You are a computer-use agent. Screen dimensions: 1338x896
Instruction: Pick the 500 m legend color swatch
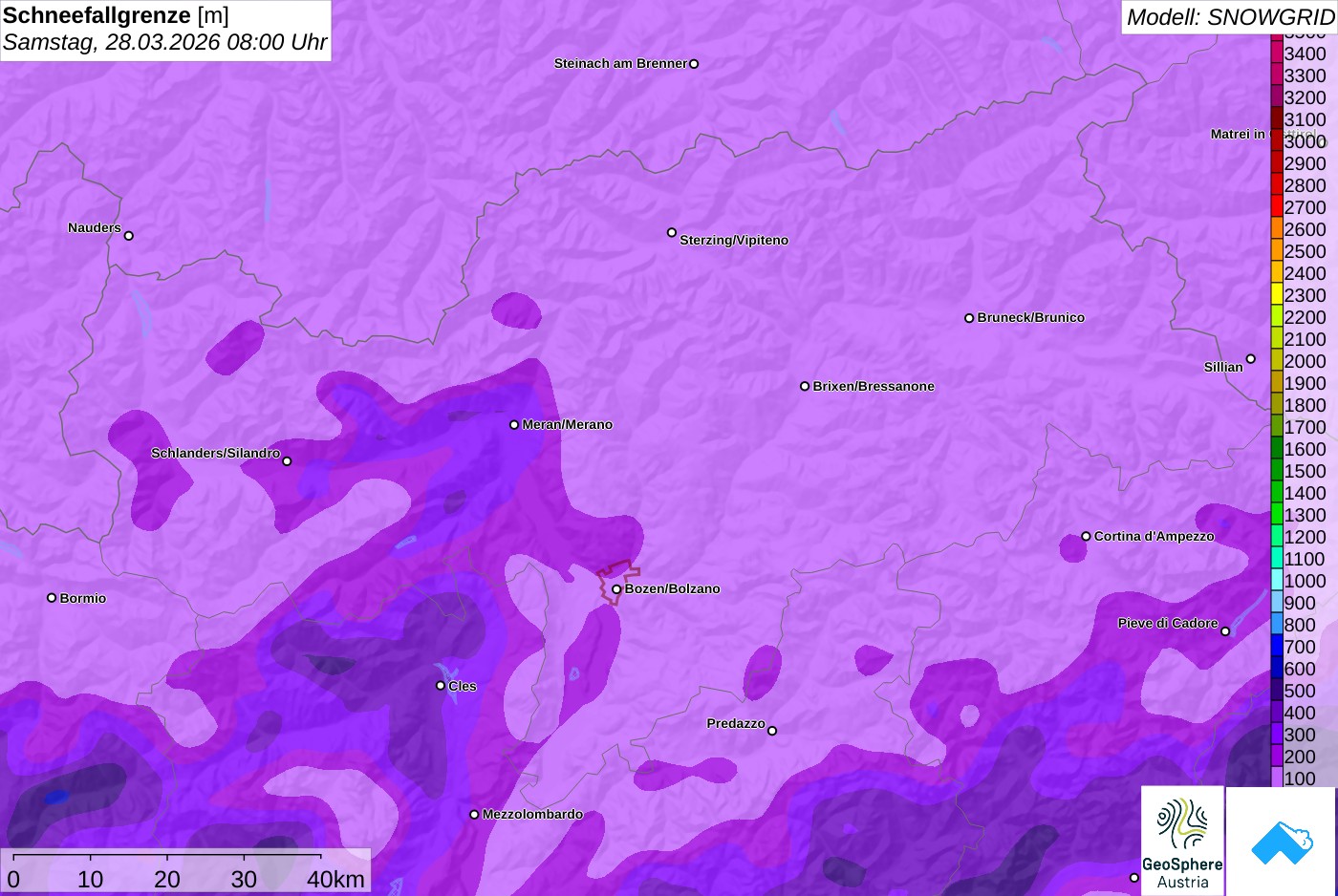(1277, 690)
